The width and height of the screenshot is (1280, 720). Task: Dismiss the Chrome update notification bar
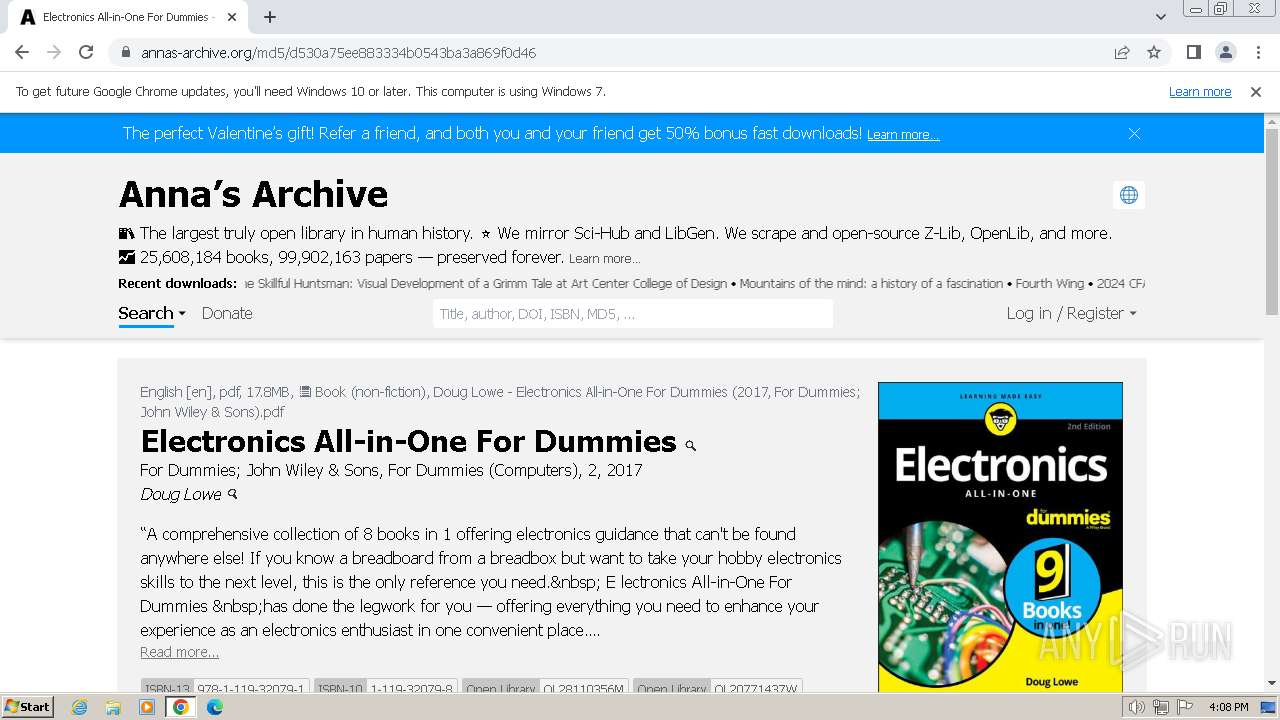[1256, 91]
